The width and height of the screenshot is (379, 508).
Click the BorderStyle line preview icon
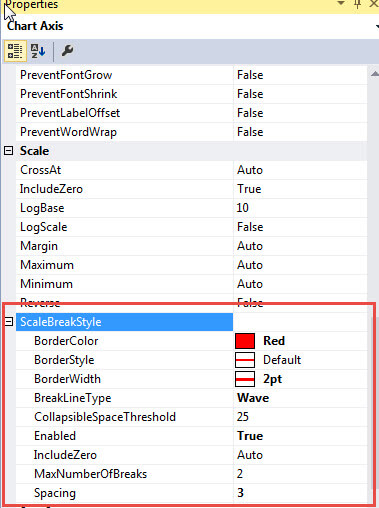[245, 360]
